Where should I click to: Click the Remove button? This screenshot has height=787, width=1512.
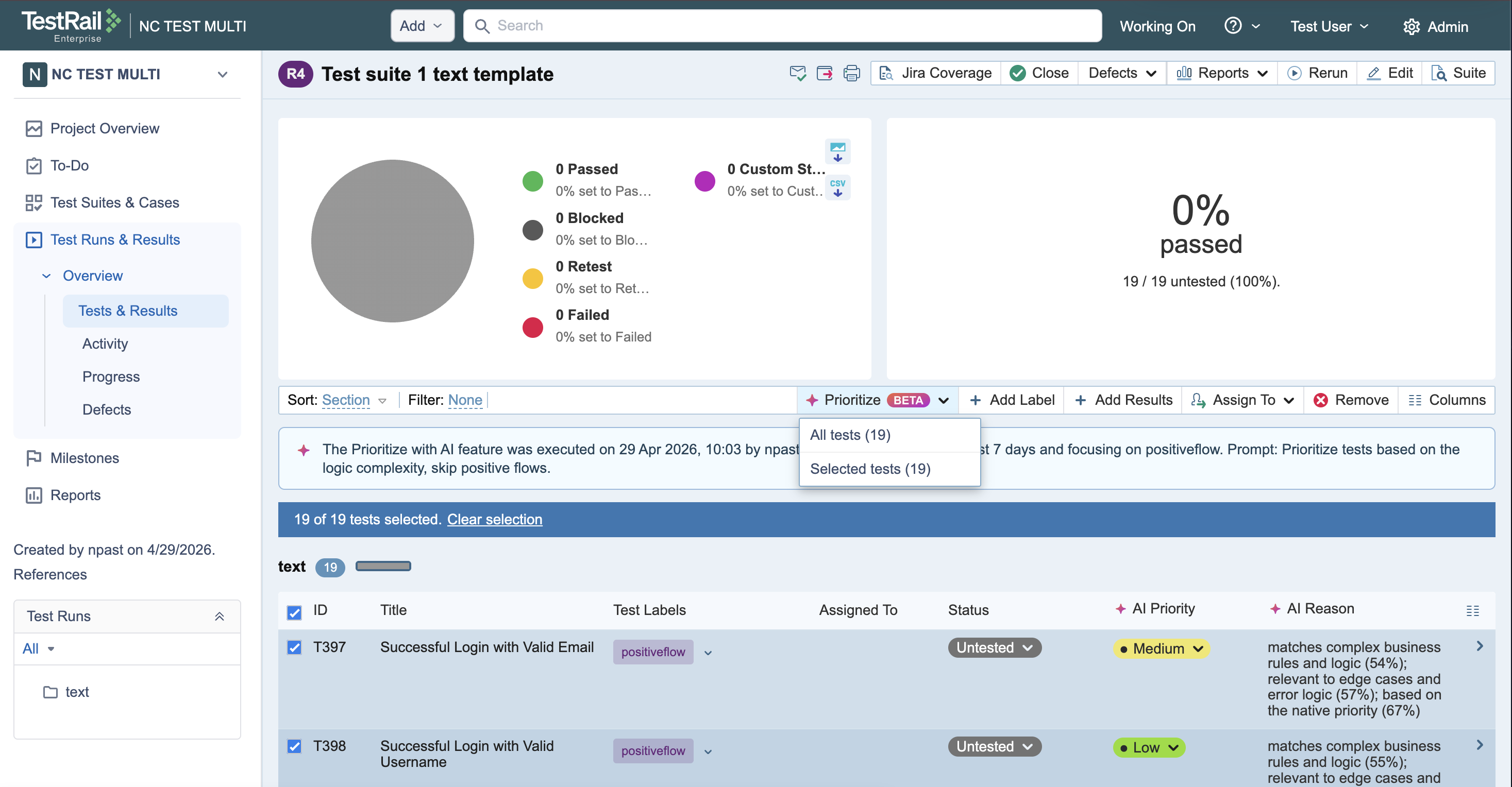click(1351, 400)
